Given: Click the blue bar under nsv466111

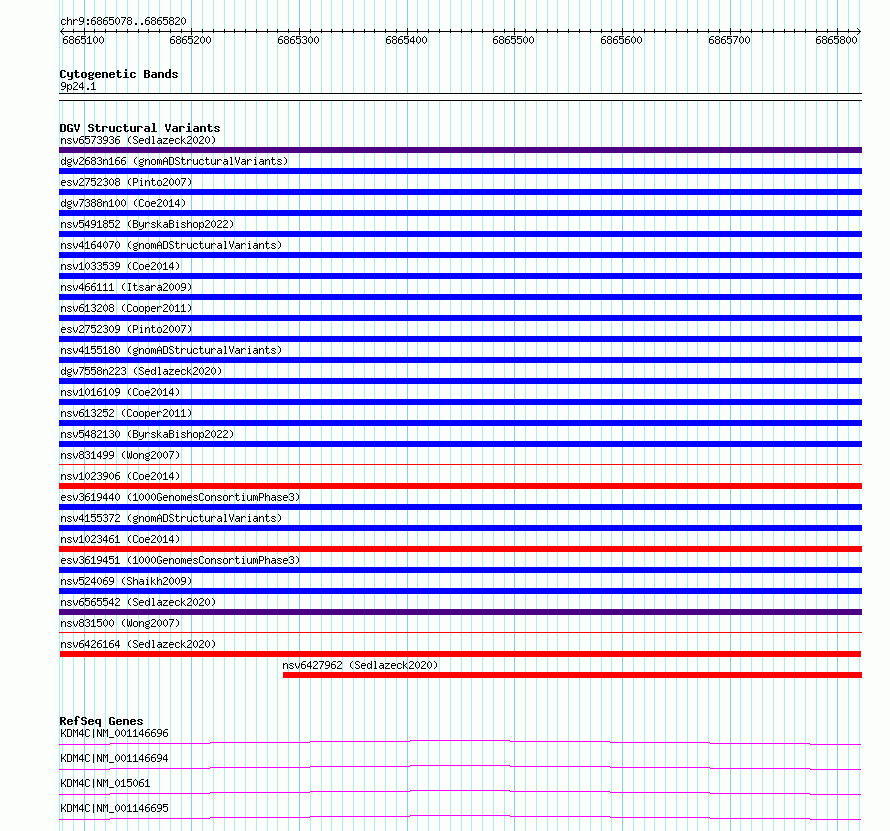Looking at the screenshot, I should (x=460, y=297).
